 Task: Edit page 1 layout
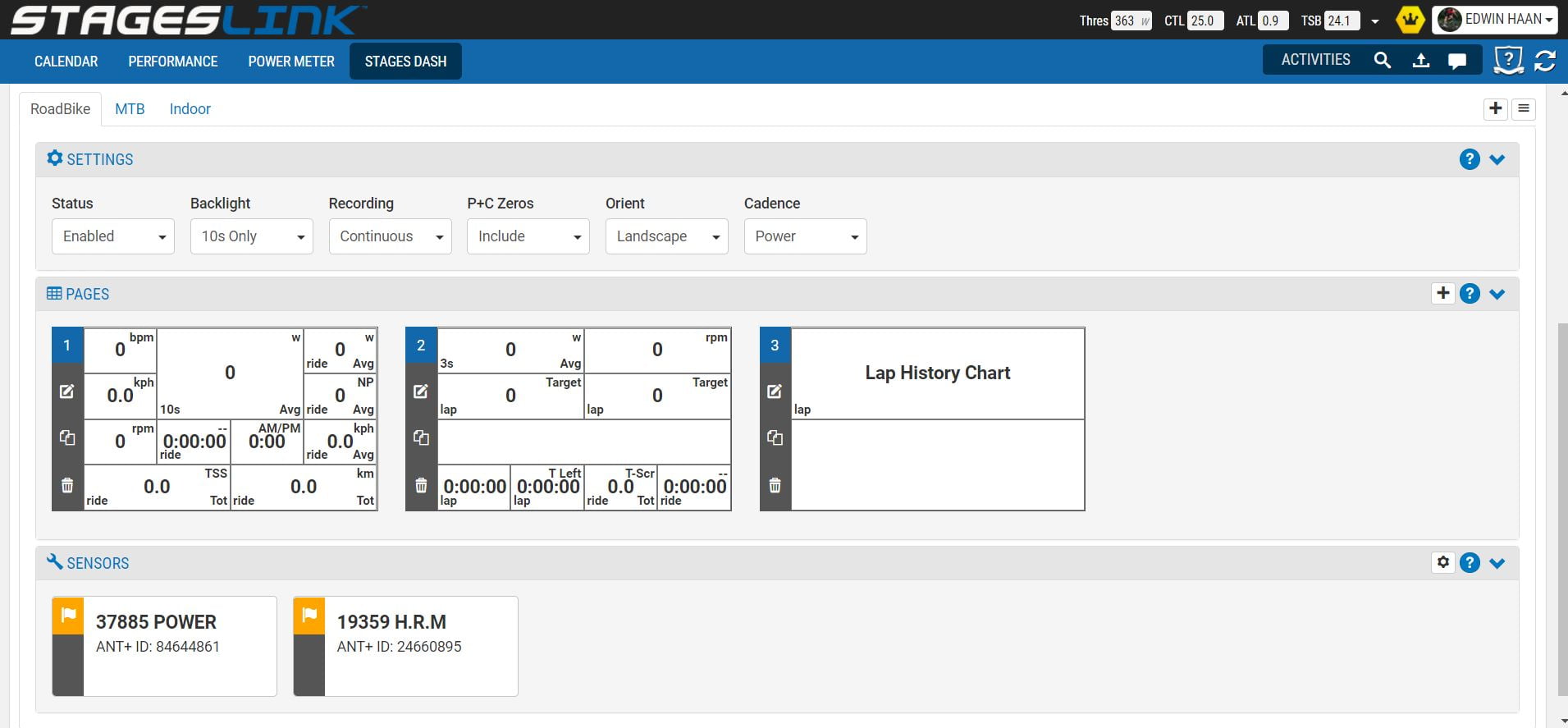click(67, 391)
